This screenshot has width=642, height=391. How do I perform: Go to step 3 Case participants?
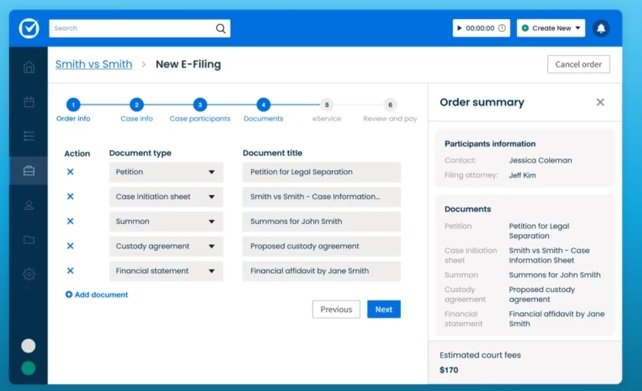(x=200, y=105)
